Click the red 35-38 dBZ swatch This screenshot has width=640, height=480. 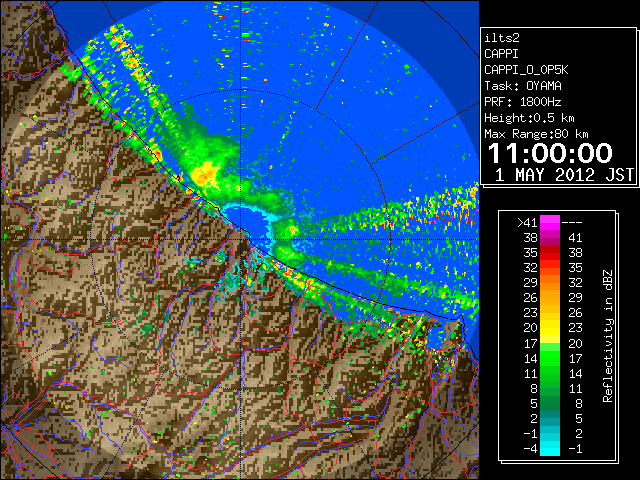[x=549, y=253]
